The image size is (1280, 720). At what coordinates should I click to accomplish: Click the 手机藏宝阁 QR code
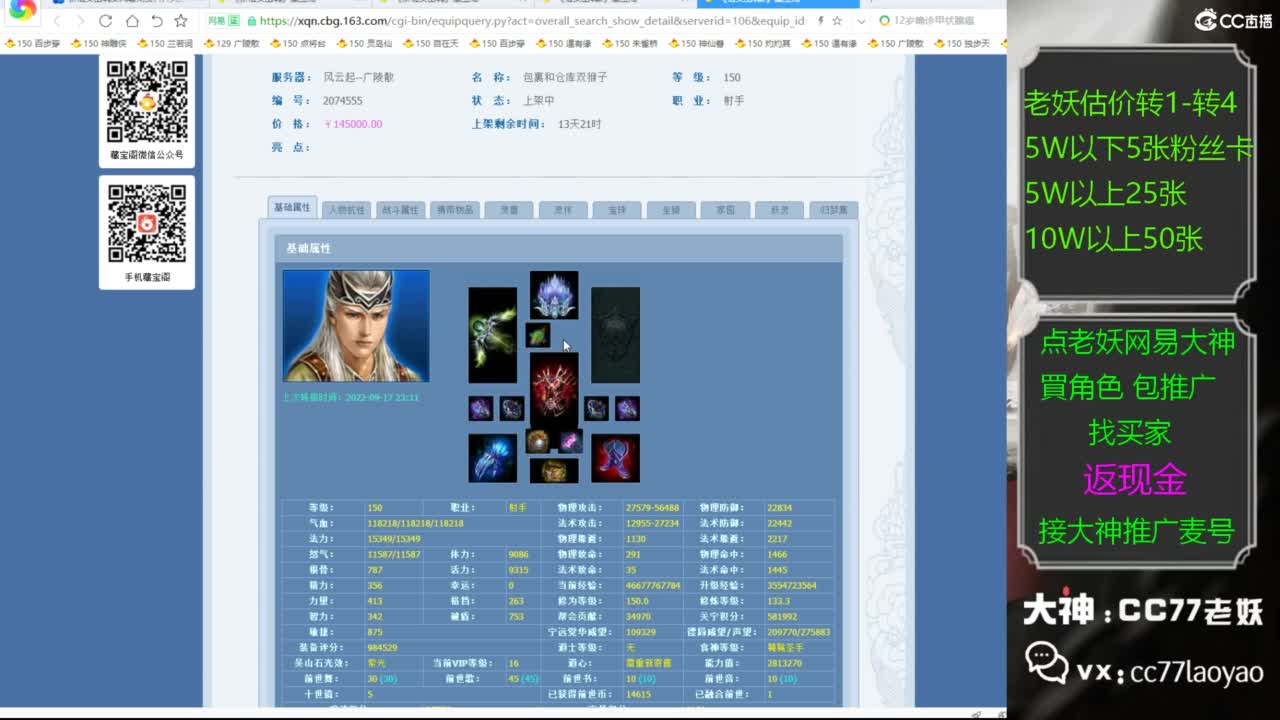(x=147, y=224)
